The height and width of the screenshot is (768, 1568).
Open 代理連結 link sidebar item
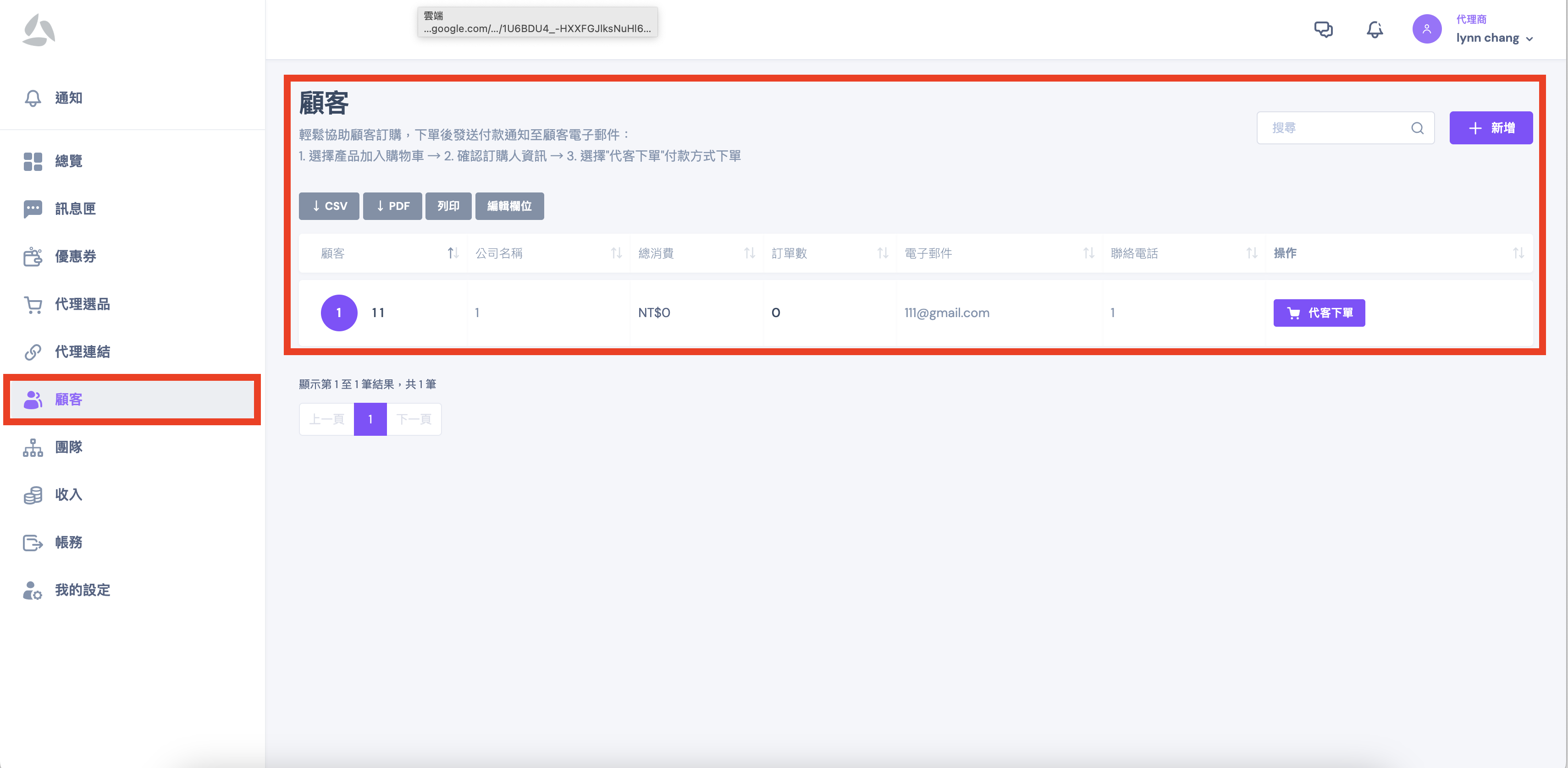pos(82,352)
